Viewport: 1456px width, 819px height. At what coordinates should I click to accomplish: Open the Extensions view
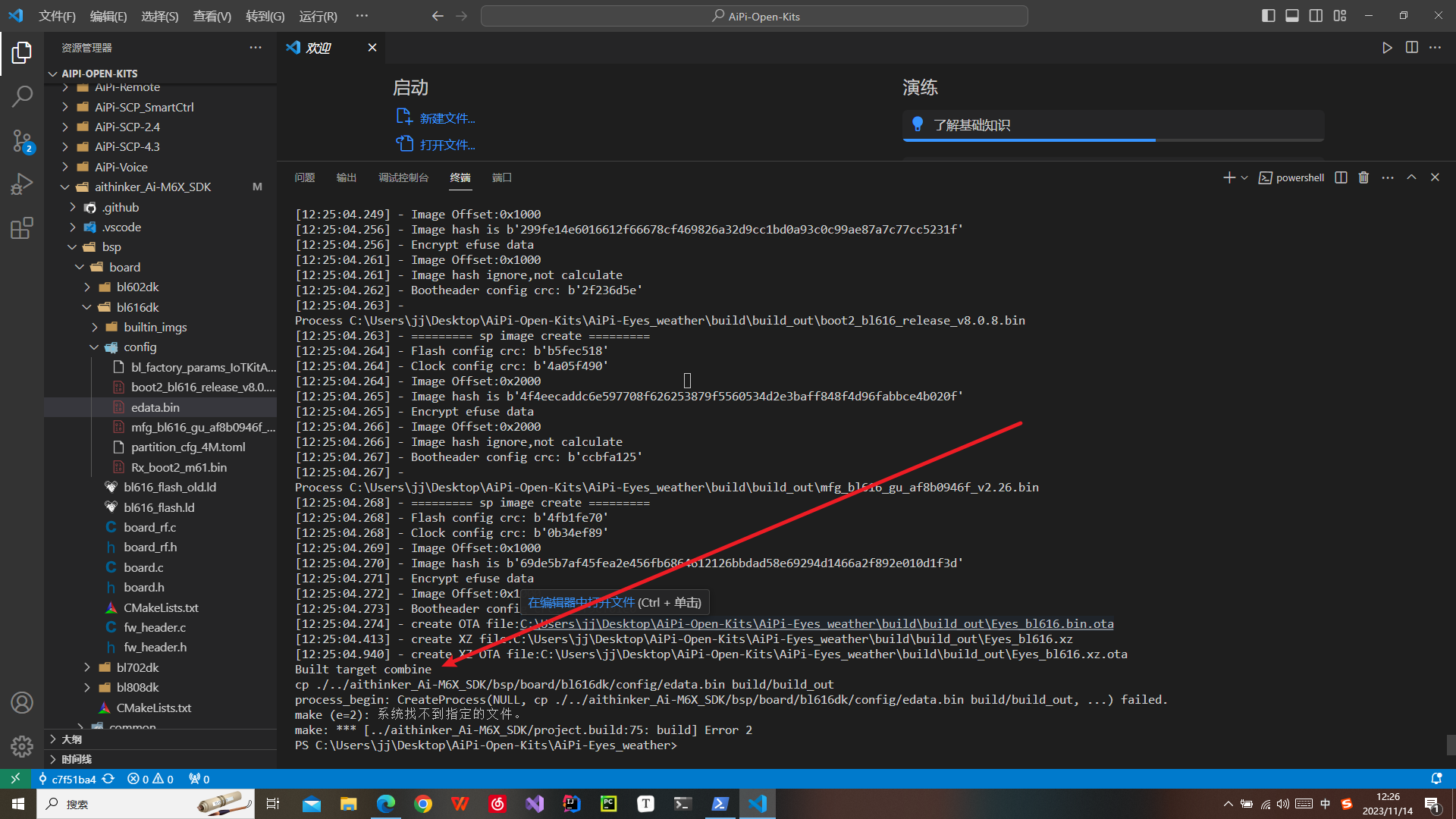click(22, 228)
